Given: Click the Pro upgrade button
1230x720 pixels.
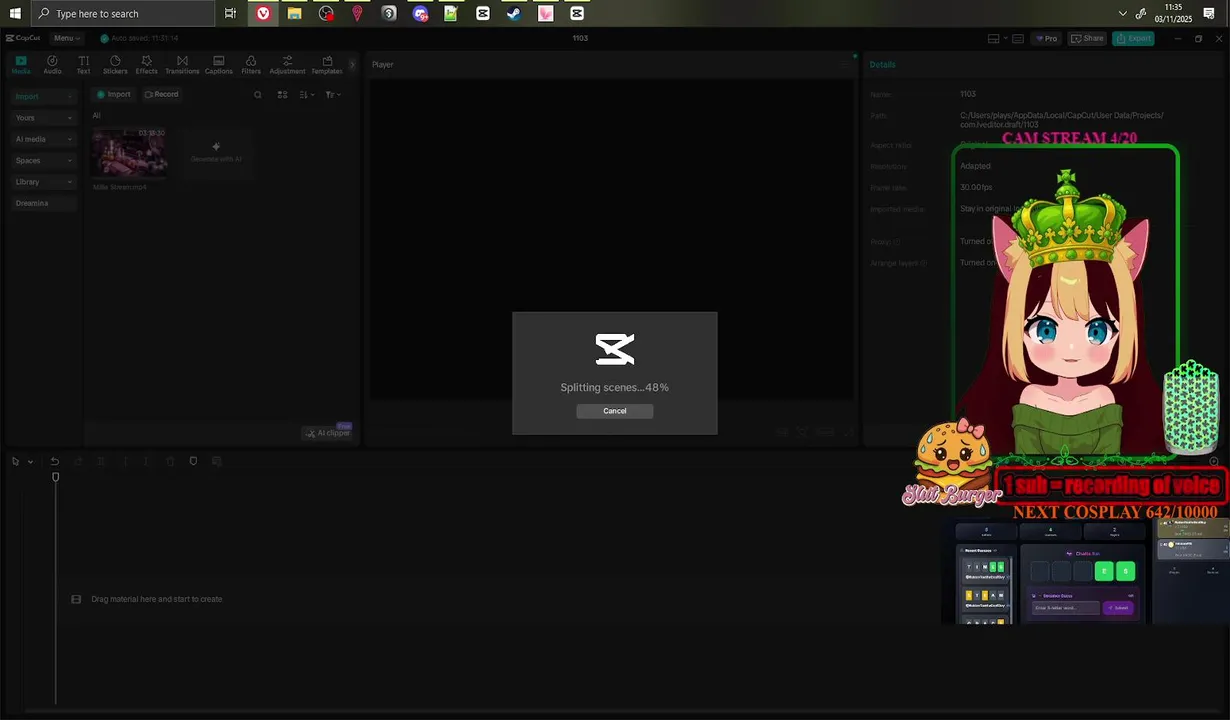Looking at the screenshot, I should click(x=1046, y=38).
